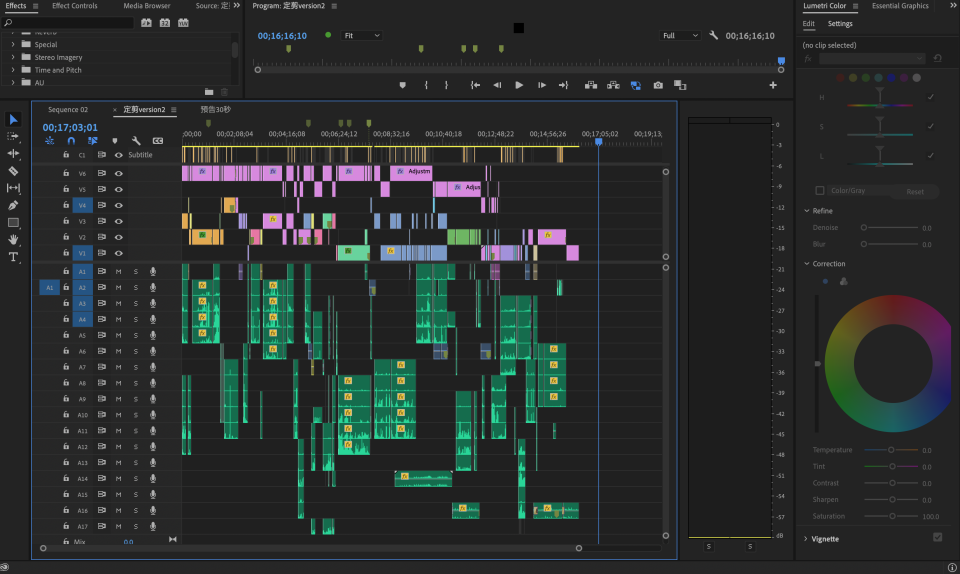Click Export Frame camera icon
Image resolution: width=960 pixels, height=574 pixels.
[658, 86]
